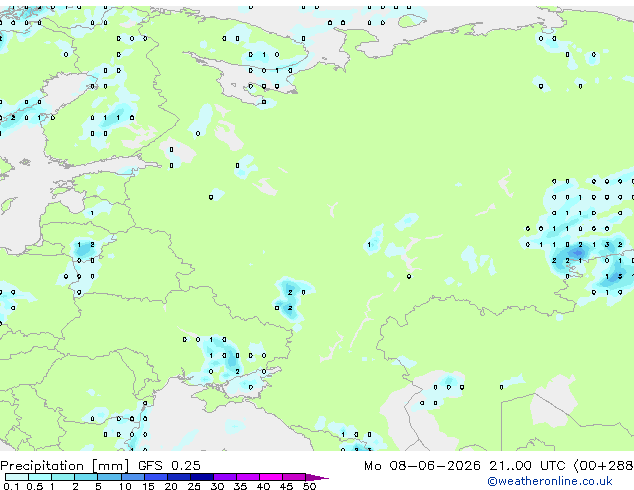Pick the 15–20 mm legend color swatch

(x=155, y=477)
